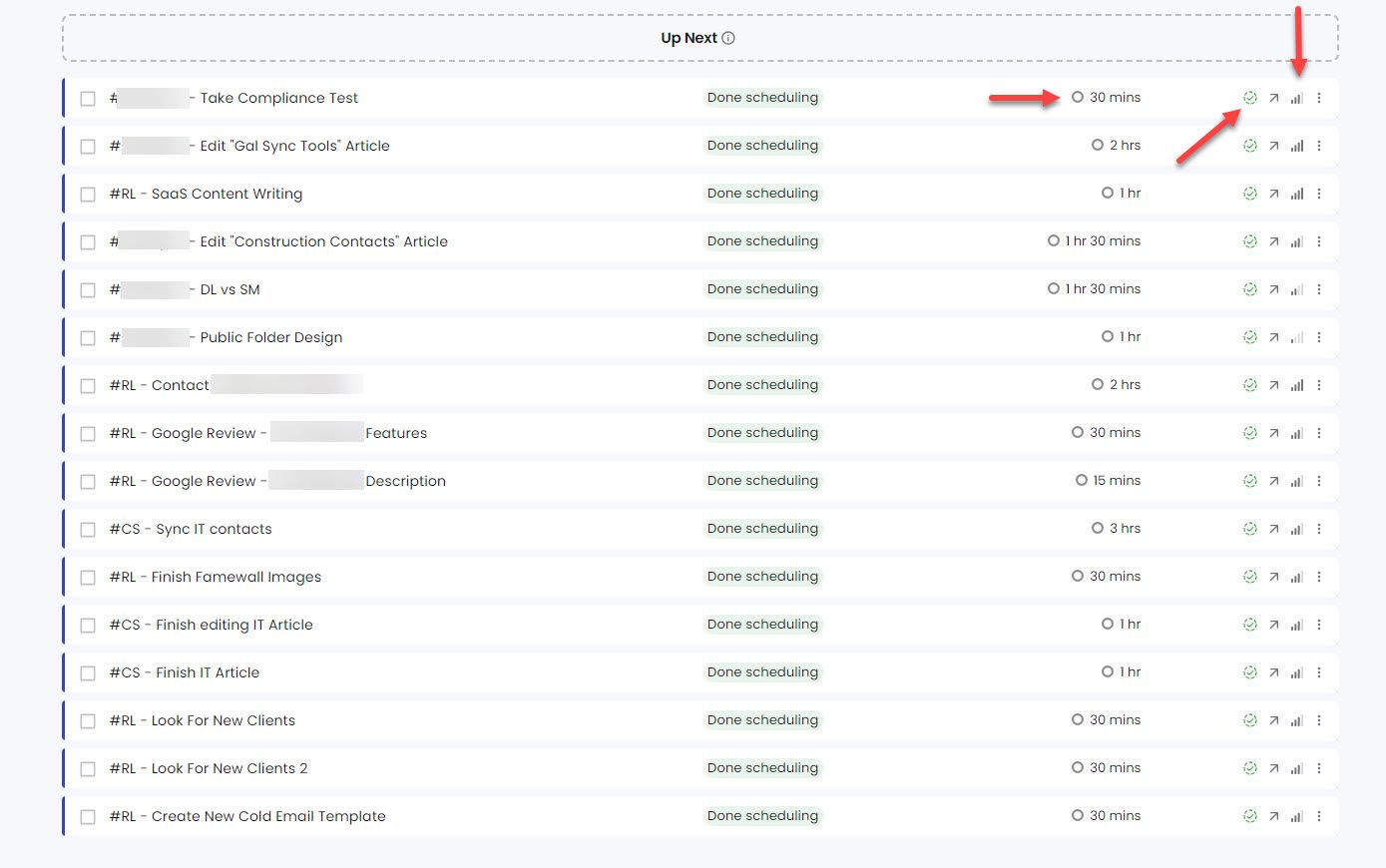
Task: Open Sync IT contacts task via arrow icon
Action: (x=1273, y=529)
